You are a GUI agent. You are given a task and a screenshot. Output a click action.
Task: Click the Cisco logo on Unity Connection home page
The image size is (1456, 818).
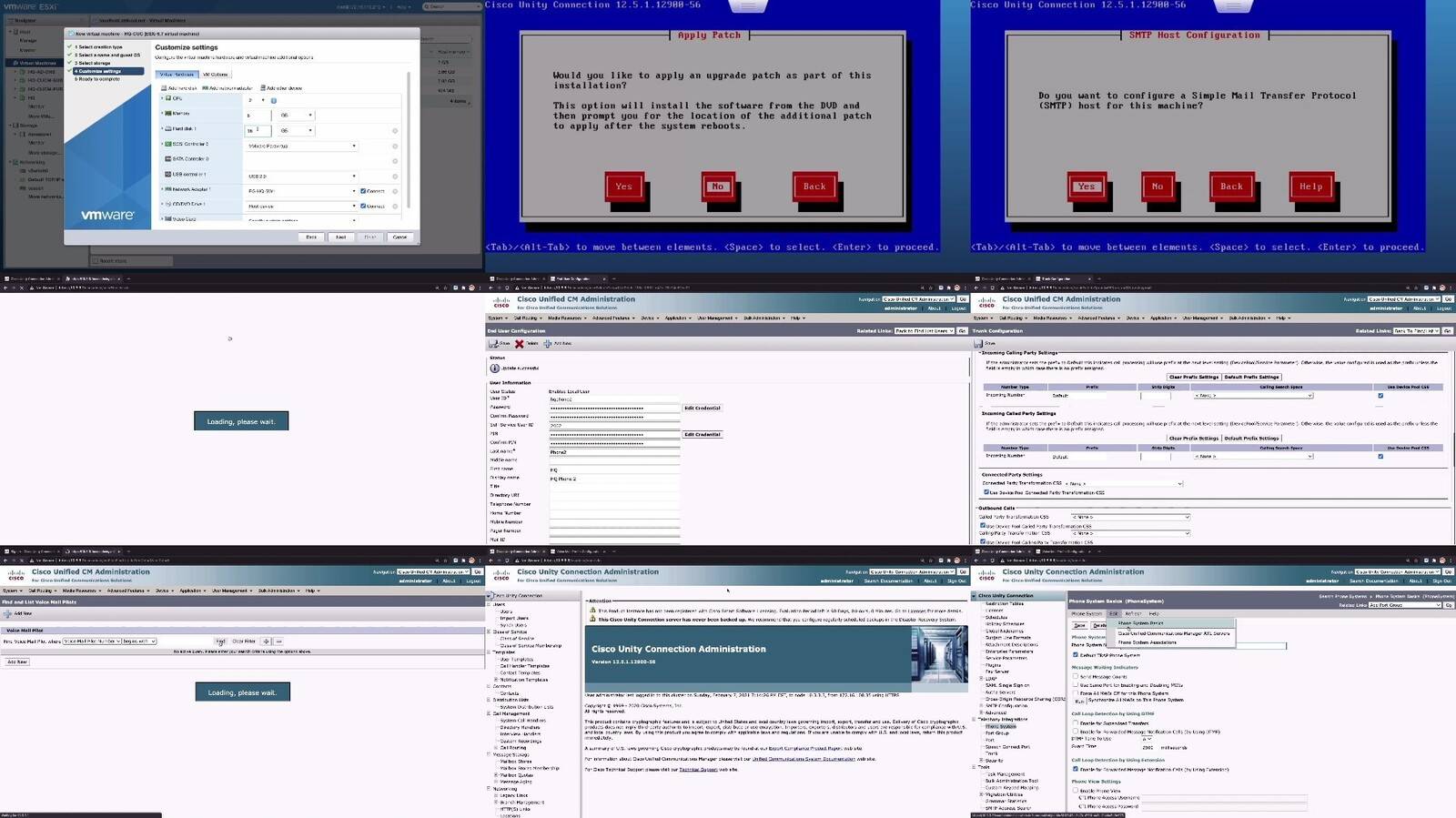tap(501, 575)
